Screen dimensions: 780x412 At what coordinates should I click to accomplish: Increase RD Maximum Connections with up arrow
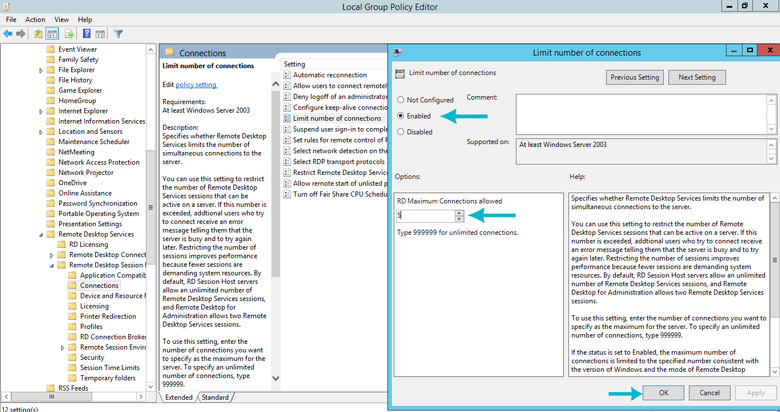(x=460, y=213)
